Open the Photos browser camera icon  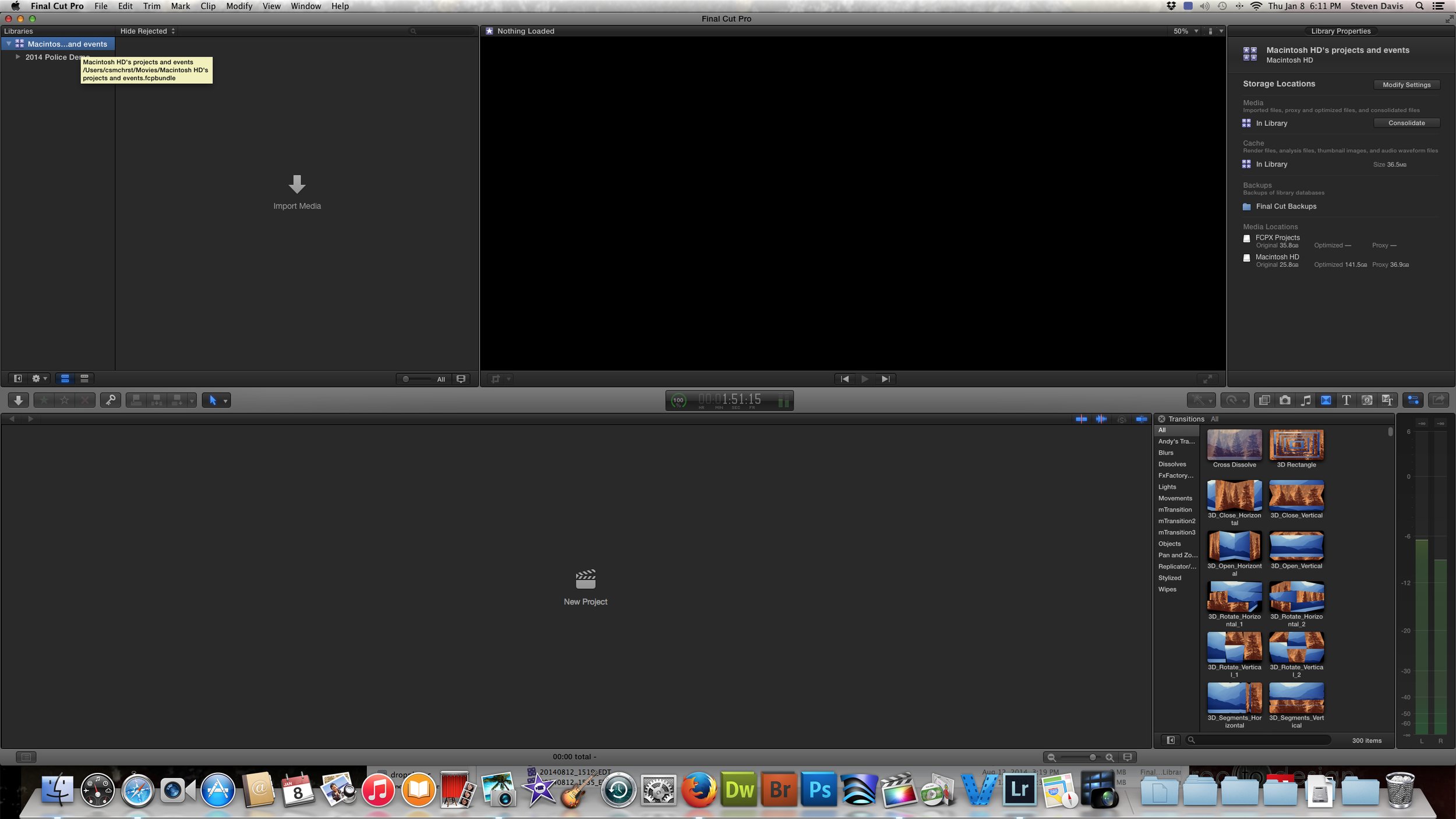pyautogui.click(x=1285, y=400)
